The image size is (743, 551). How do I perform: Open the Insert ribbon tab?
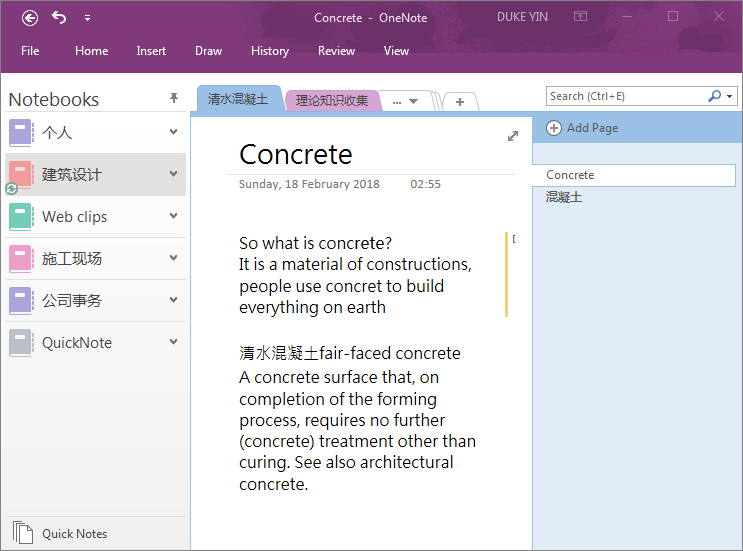click(151, 51)
